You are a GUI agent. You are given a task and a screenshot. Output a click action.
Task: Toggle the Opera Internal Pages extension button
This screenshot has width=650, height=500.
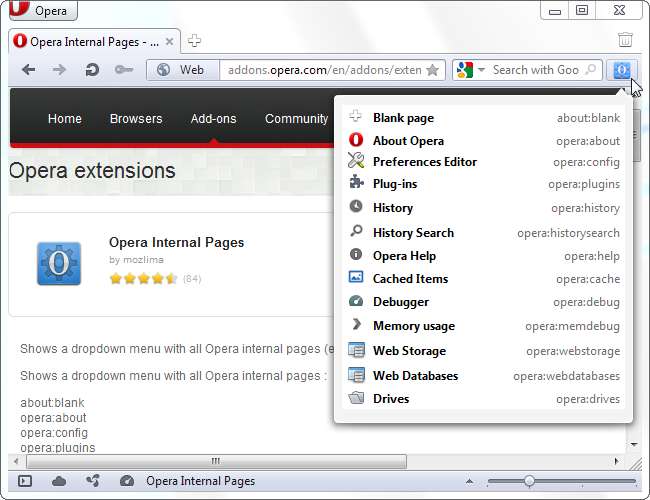(621, 70)
